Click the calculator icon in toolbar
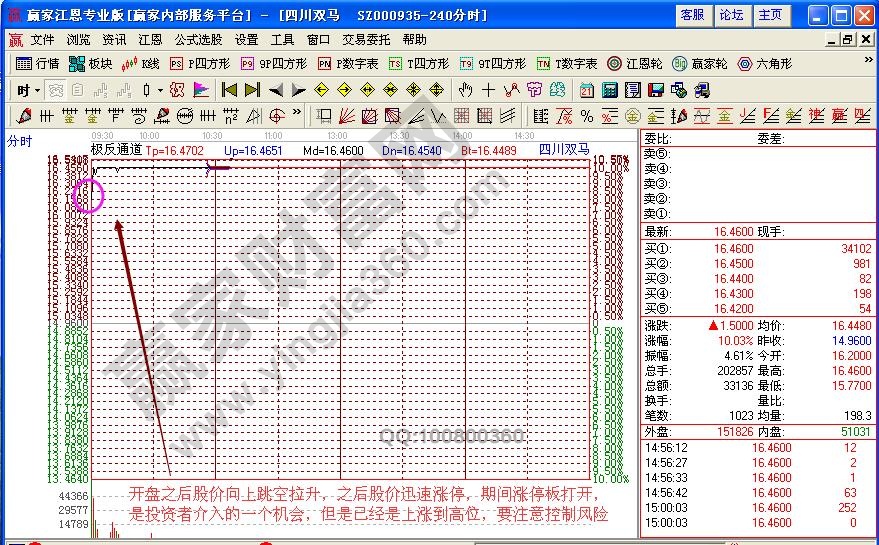The height and width of the screenshot is (545, 879). click(609, 90)
